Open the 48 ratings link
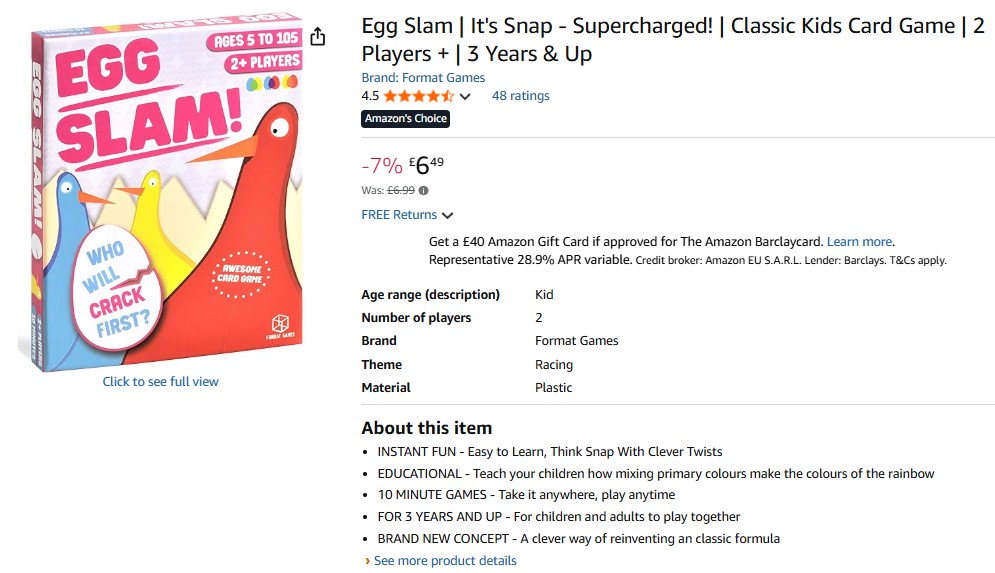The image size is (995, 573). tap(520, 96)
